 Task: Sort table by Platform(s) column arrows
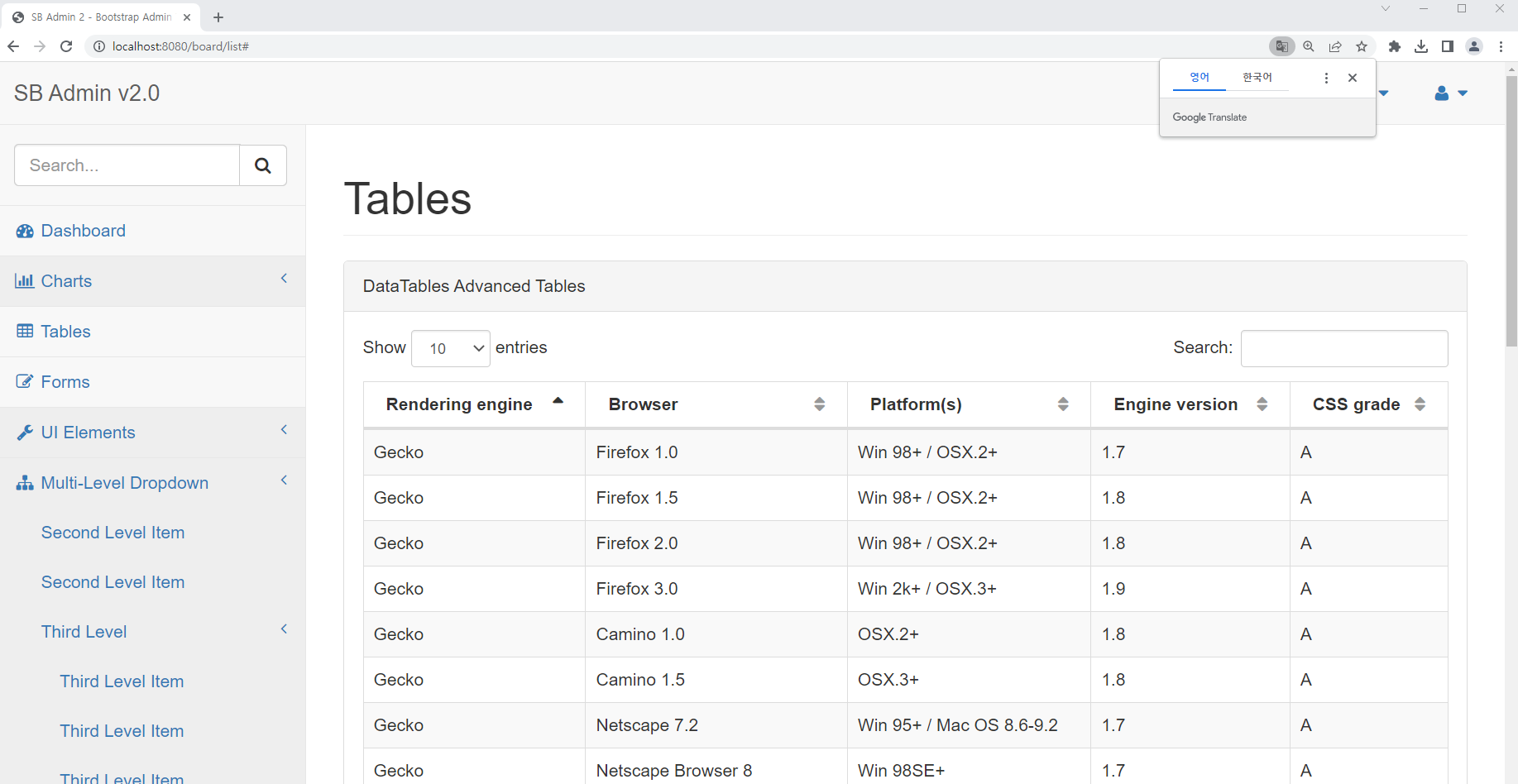click(1063, 404)
